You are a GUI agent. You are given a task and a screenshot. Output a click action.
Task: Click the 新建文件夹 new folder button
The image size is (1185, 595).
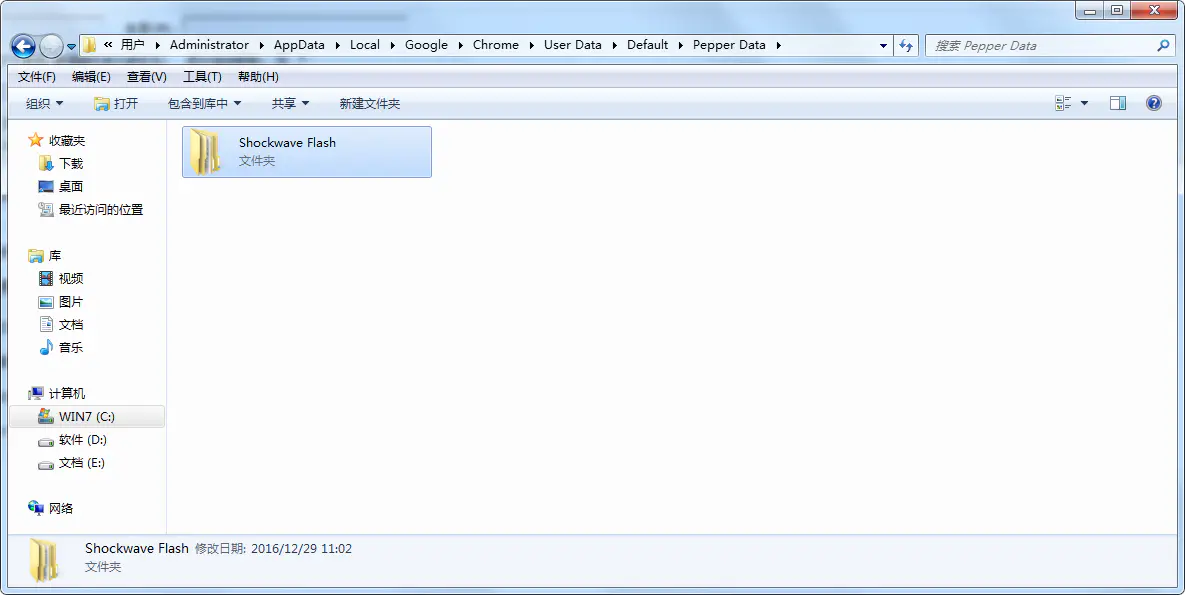(x=369, y=103)
